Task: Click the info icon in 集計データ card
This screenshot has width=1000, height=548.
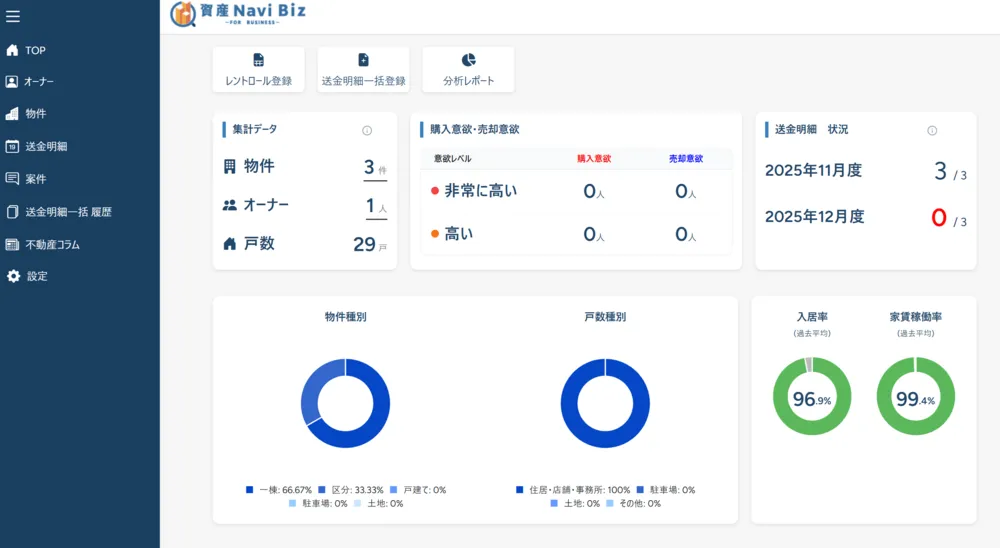Action: [x=367, y=130]
